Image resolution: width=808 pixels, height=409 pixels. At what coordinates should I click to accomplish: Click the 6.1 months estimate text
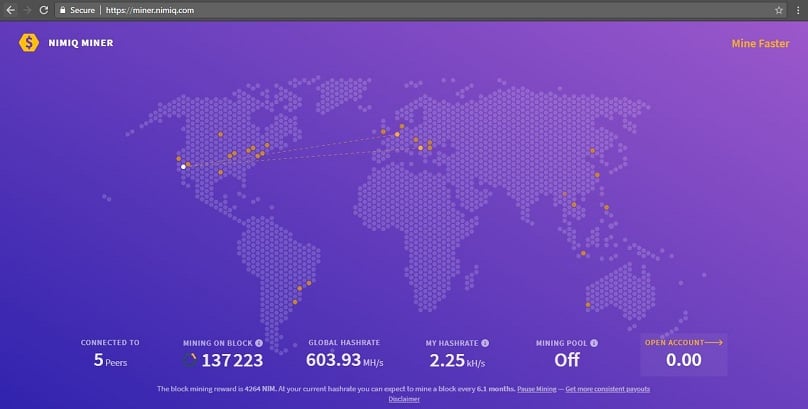pos(495,389)
